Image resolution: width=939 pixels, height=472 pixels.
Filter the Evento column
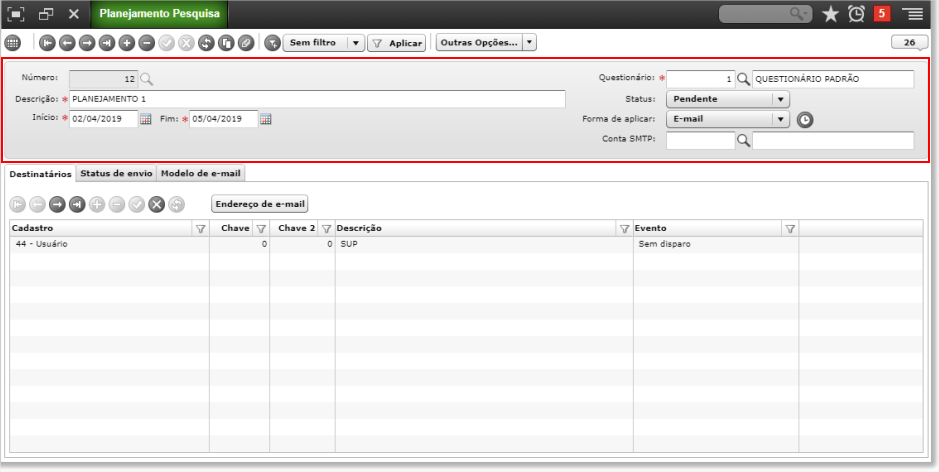[790, 229]
